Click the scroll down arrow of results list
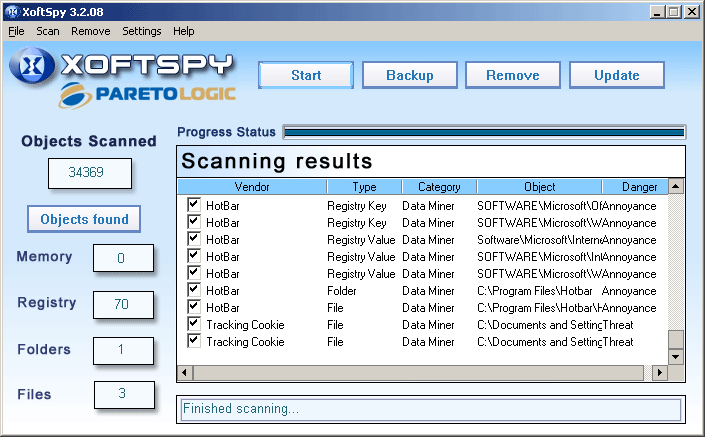 (676, 357)
